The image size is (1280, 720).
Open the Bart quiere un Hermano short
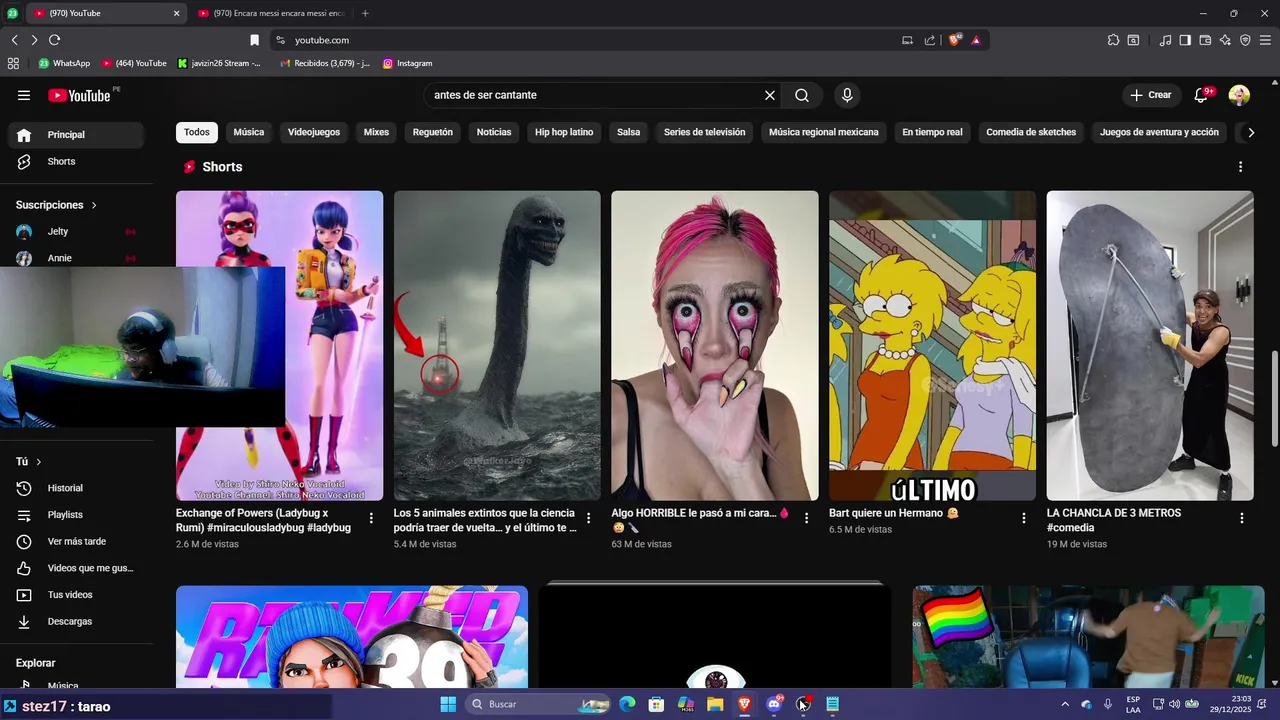coord(932,346)
